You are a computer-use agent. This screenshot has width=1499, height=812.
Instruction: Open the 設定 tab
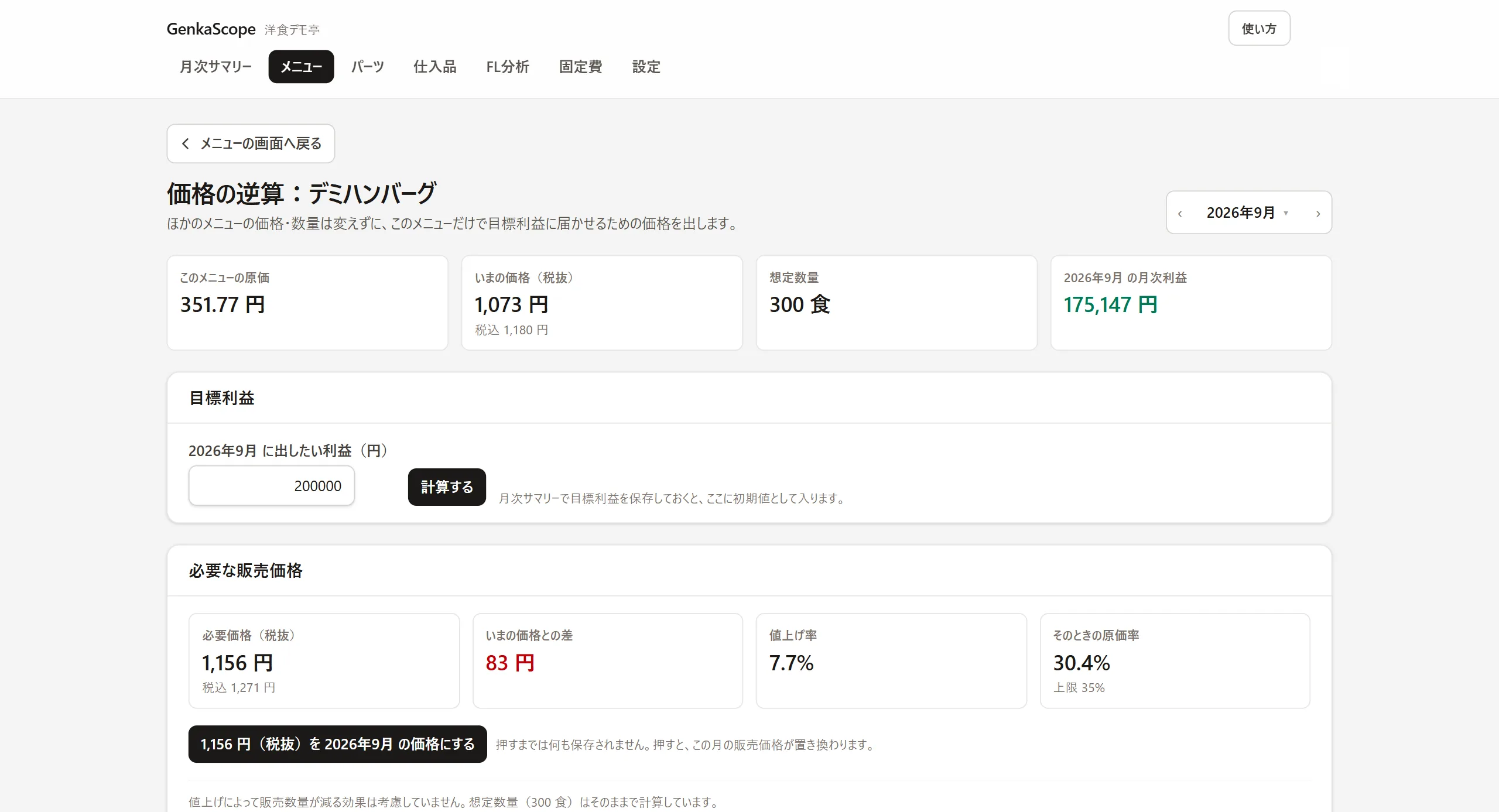tap(646, 67)
